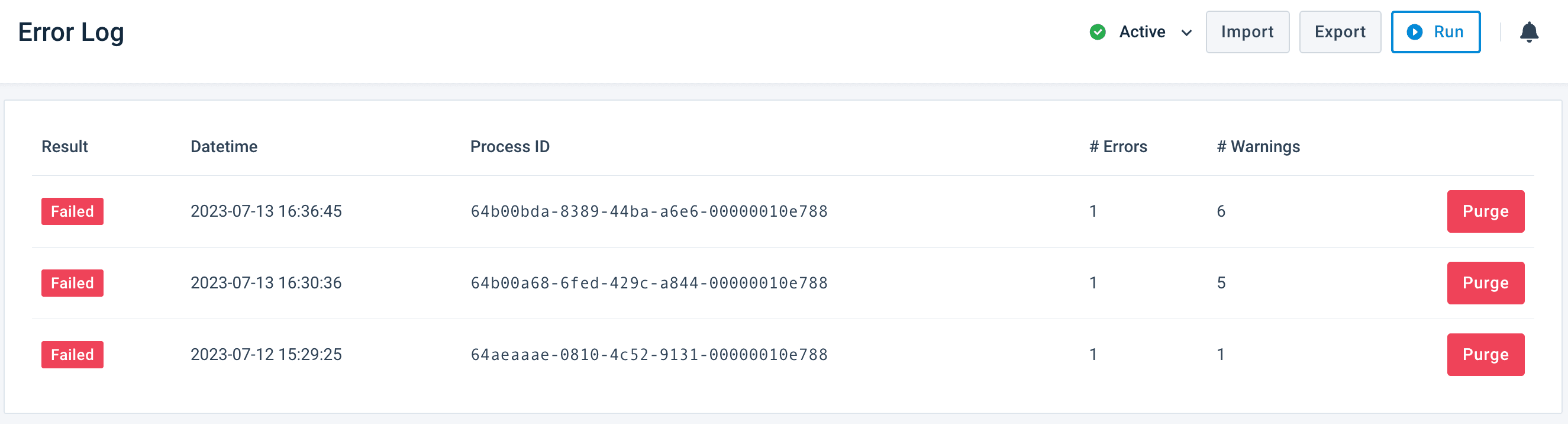Click the Process ID column header
The width and height of the screenshot is (1568, 424).
tap(510, 146)
